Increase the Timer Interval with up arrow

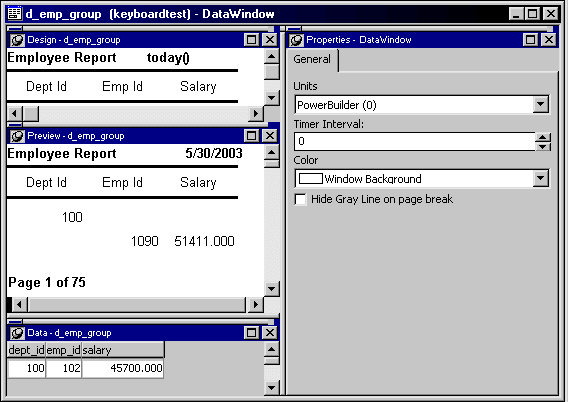[x=543, y=137]
